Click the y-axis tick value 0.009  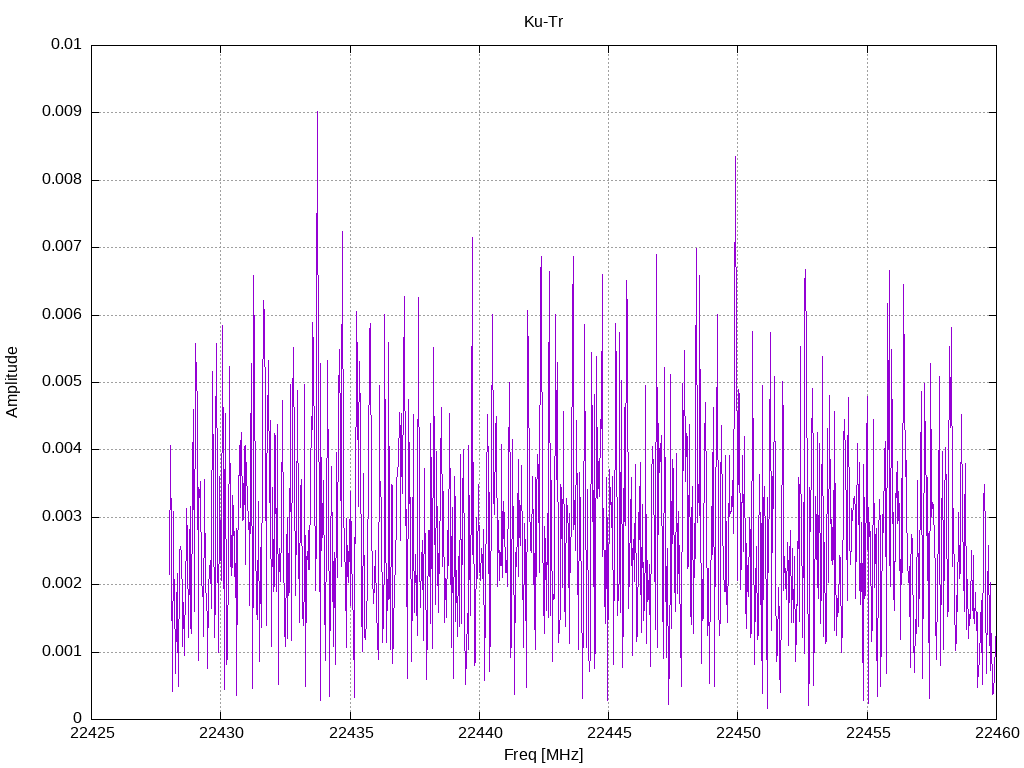click(x=62, y=112)
